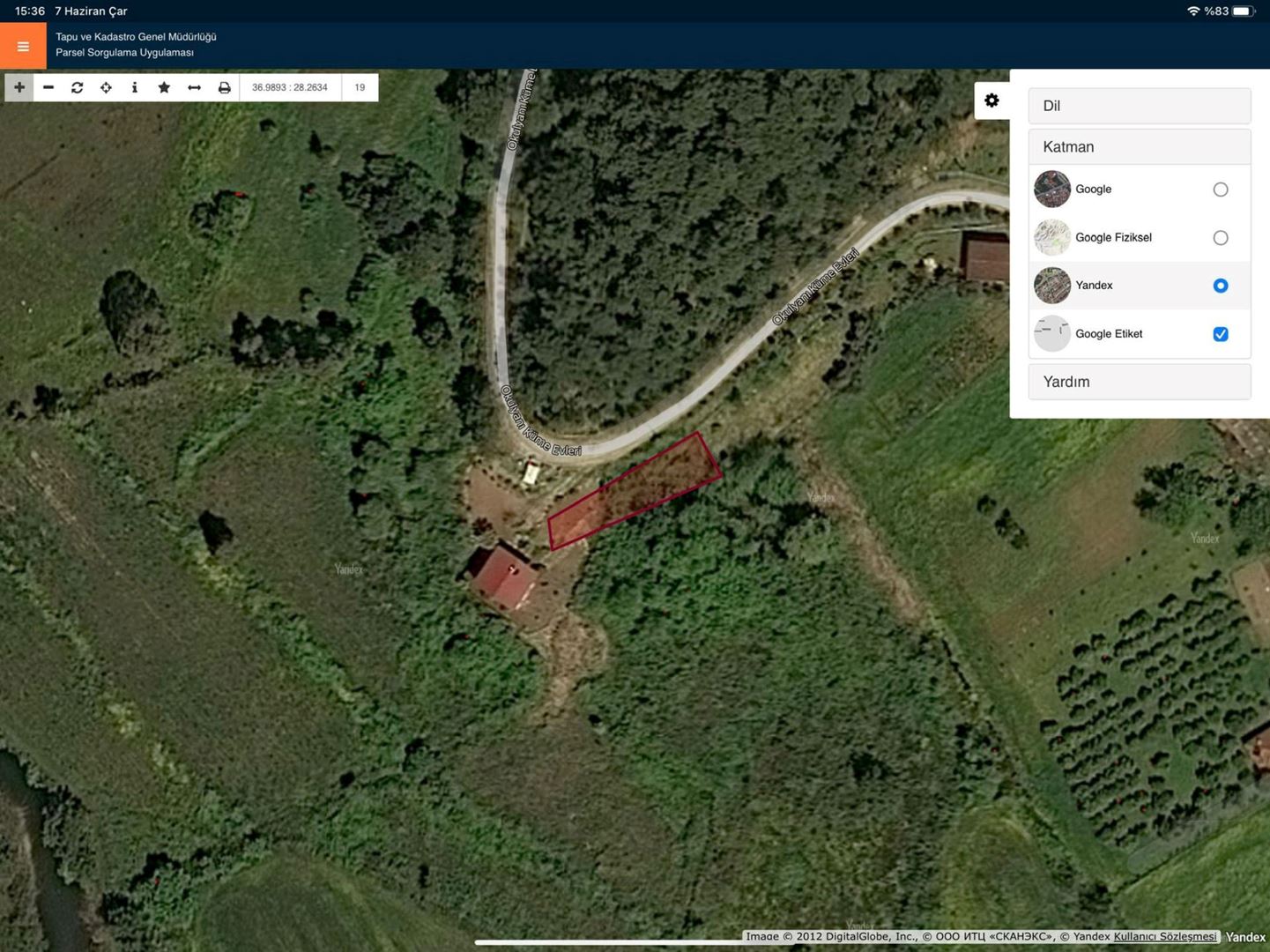Expand the Yardım section

[1139, 382]
